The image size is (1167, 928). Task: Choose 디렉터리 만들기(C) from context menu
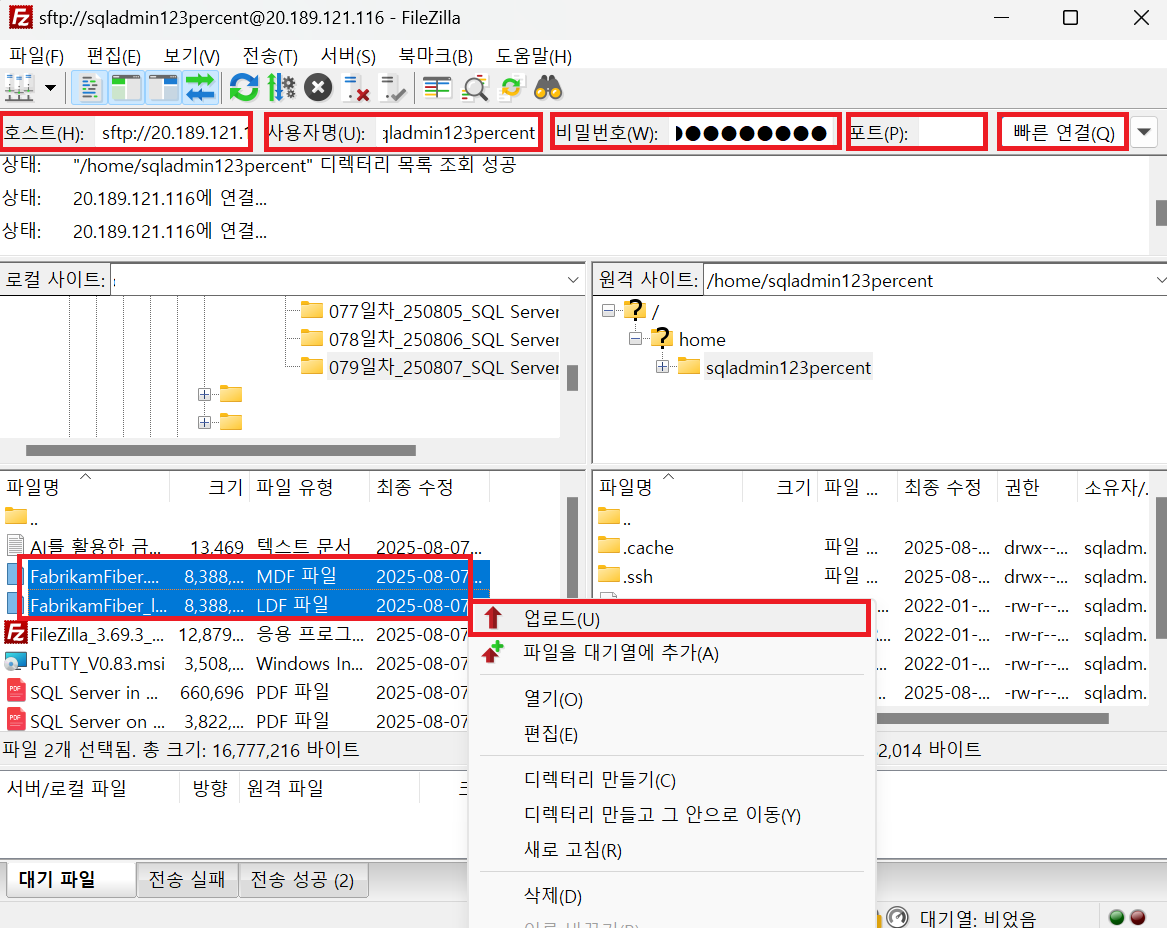tap(669, 780)
